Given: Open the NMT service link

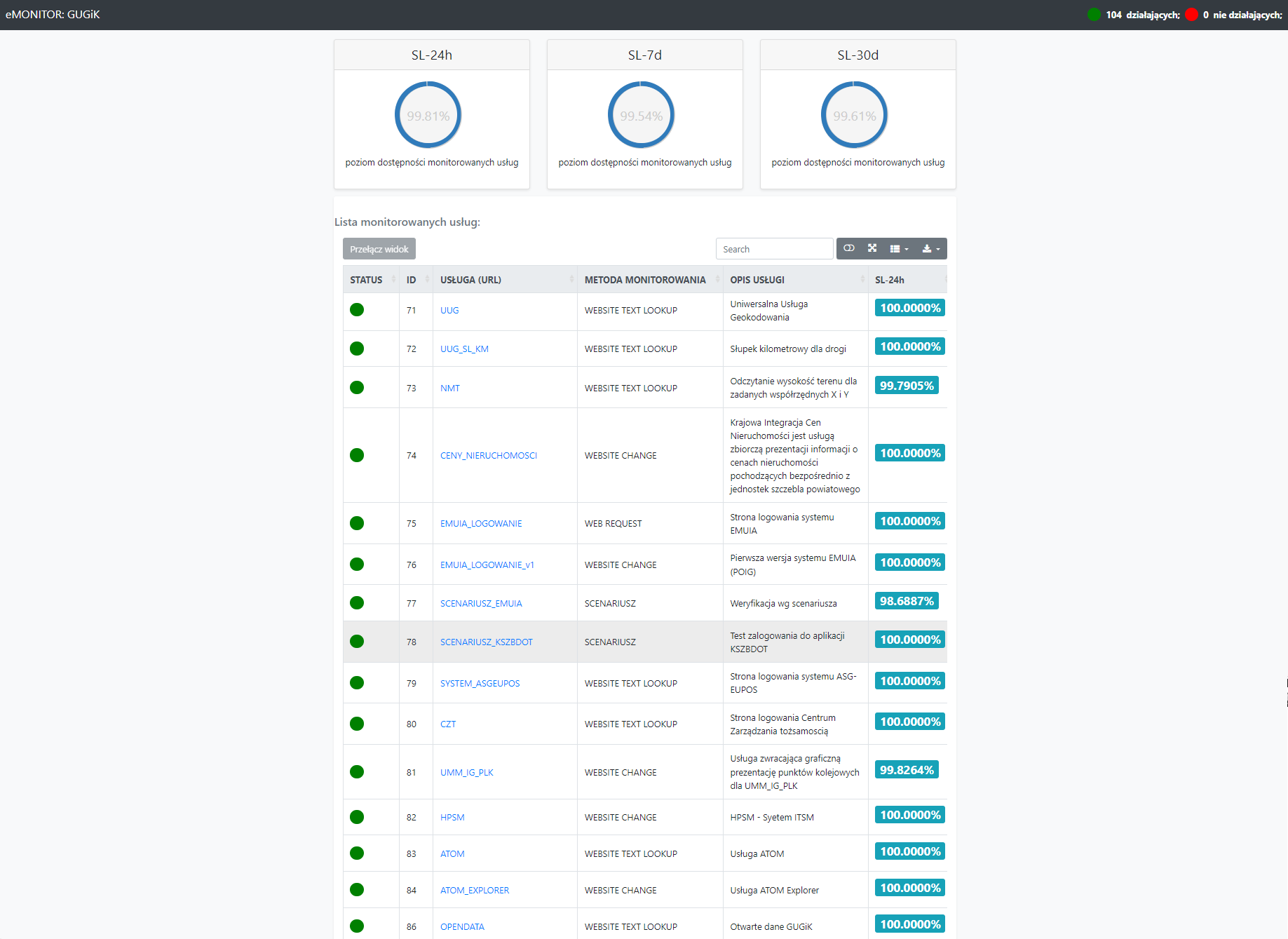Looking at the screenshot, I should 450,388.
